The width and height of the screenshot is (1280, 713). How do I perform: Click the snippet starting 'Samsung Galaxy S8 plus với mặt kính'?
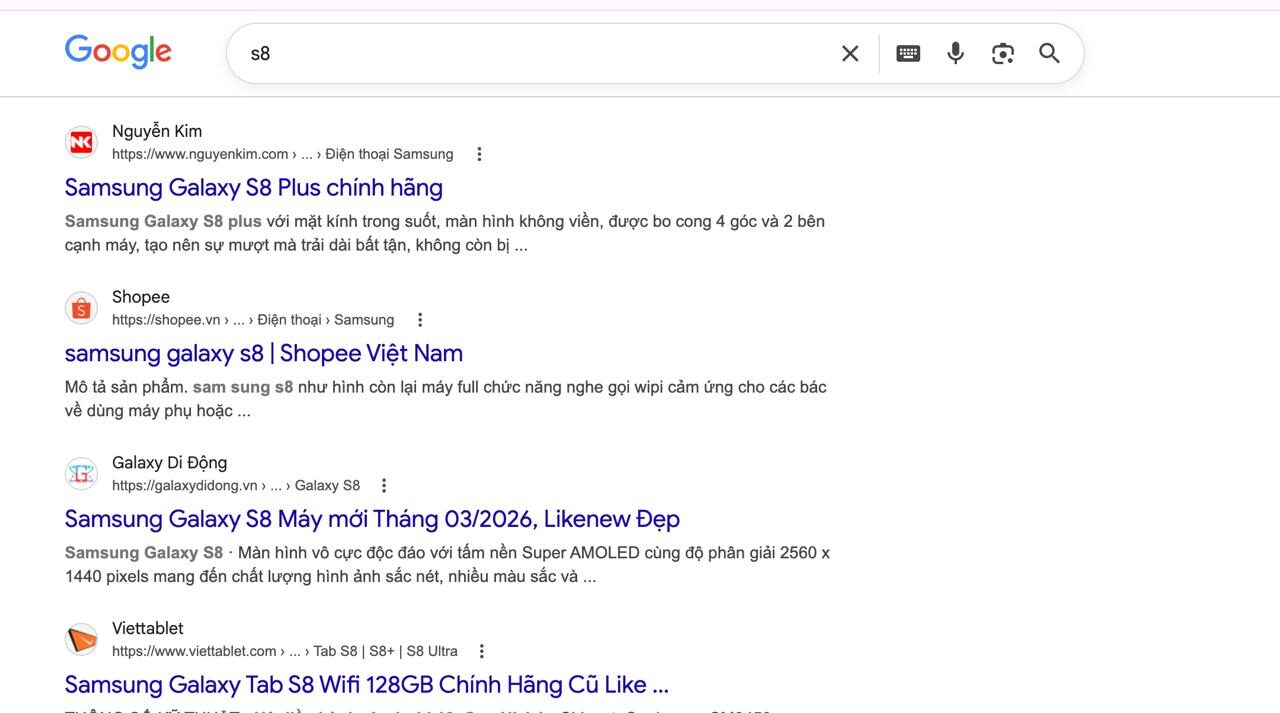point(445,233)
